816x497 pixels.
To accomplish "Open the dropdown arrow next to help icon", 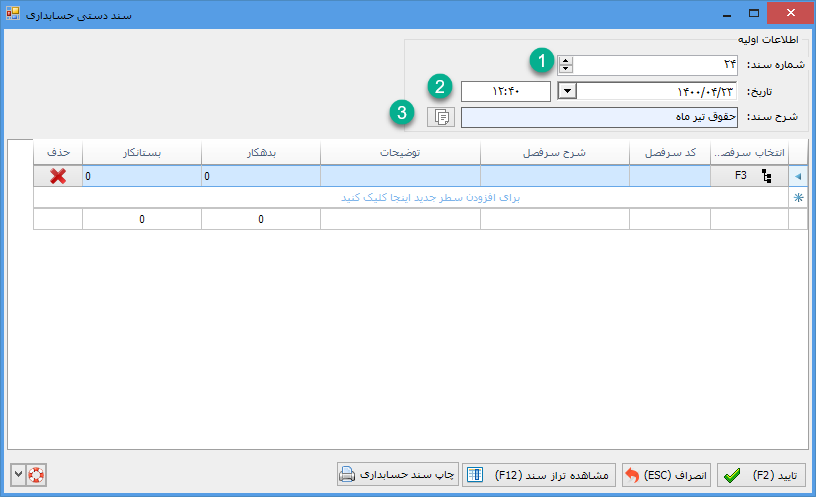I will click(x=18, y=475).
